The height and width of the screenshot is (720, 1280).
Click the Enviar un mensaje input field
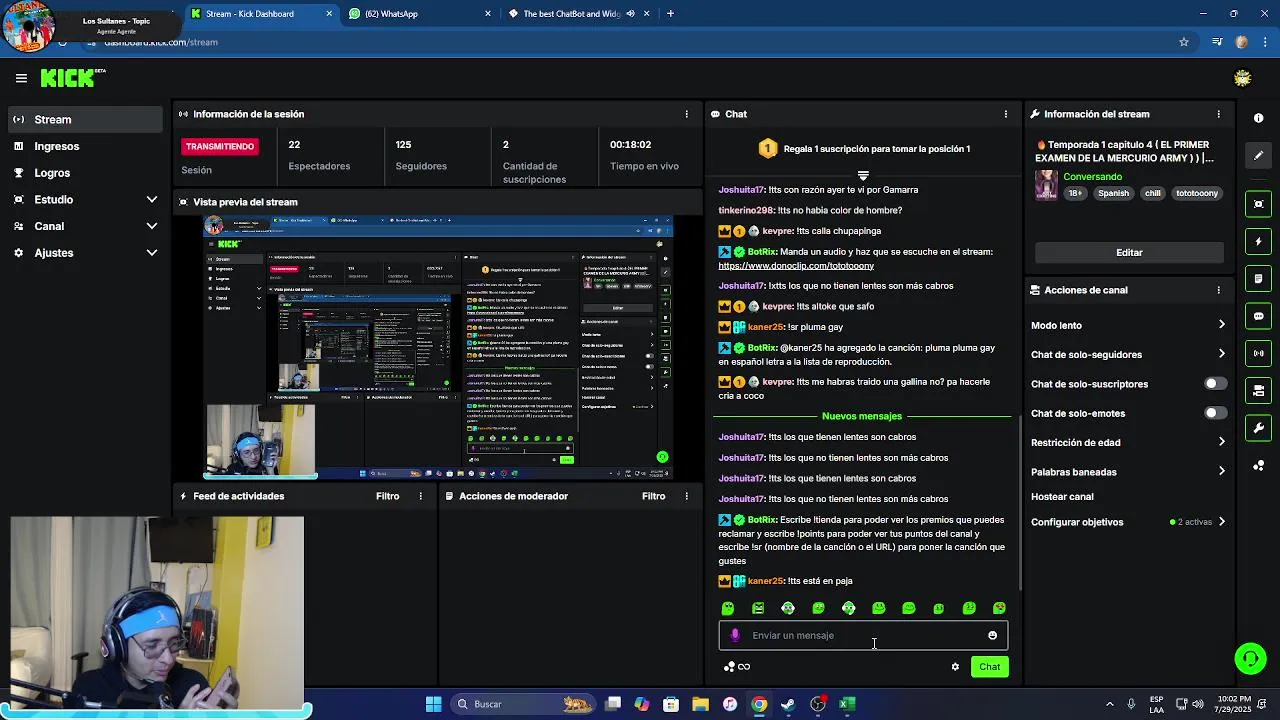863,635
